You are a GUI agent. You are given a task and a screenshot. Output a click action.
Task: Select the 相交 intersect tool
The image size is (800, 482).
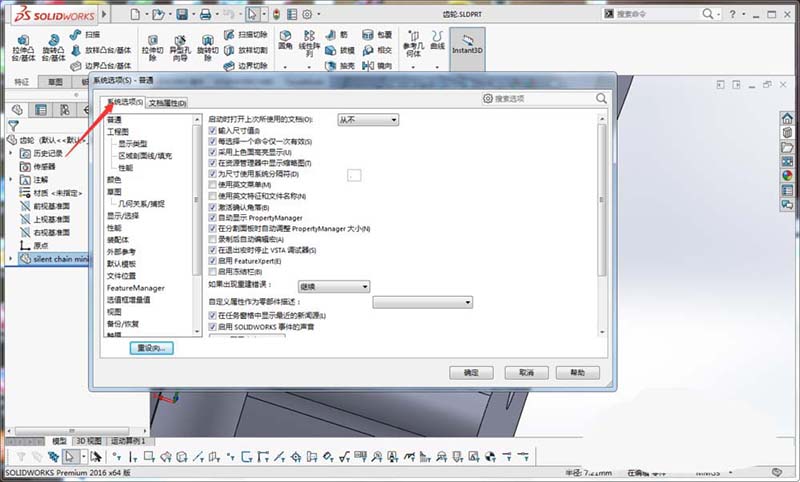(x=377, y=50)
